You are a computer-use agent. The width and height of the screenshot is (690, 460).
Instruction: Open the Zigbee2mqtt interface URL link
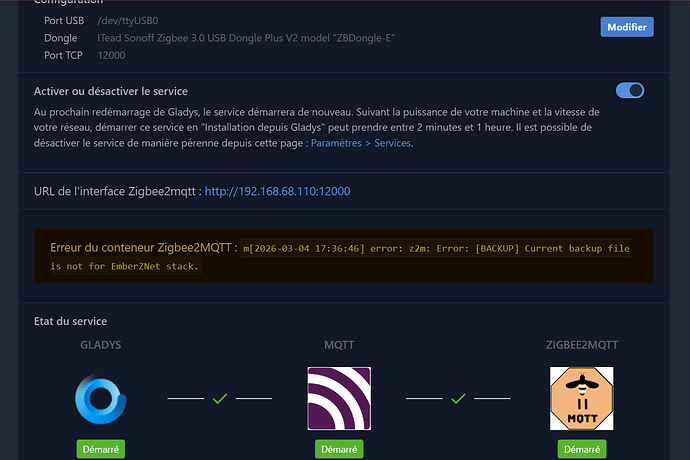coord(277,191)
